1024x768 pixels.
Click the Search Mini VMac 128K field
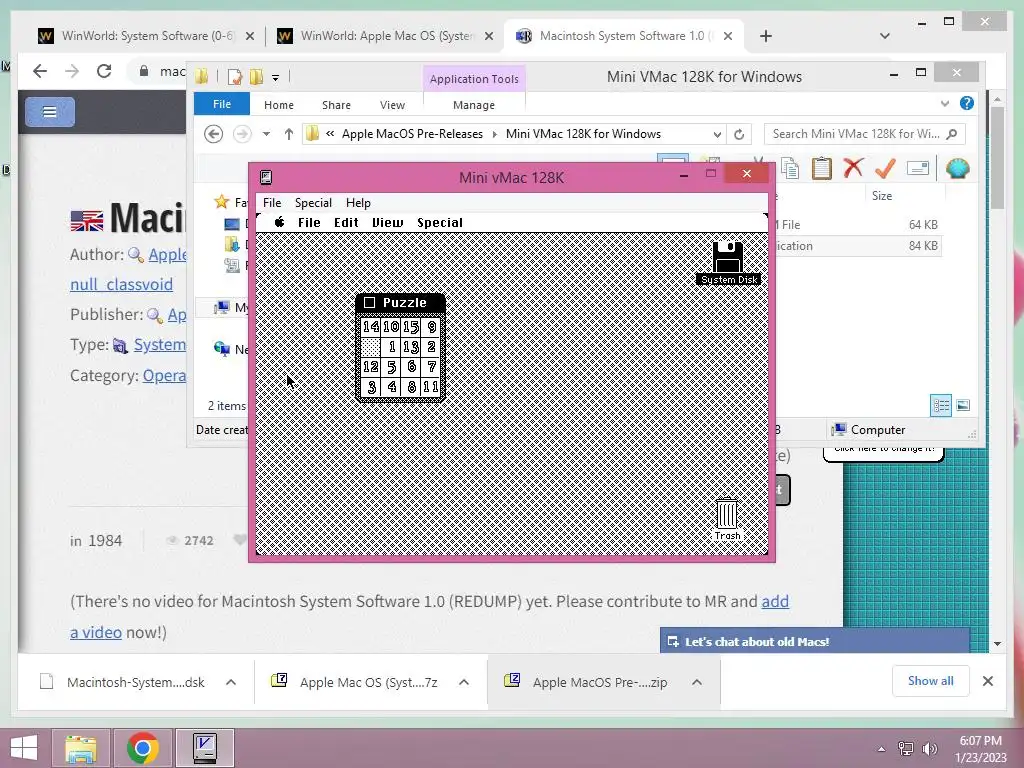tap(865, 134)
